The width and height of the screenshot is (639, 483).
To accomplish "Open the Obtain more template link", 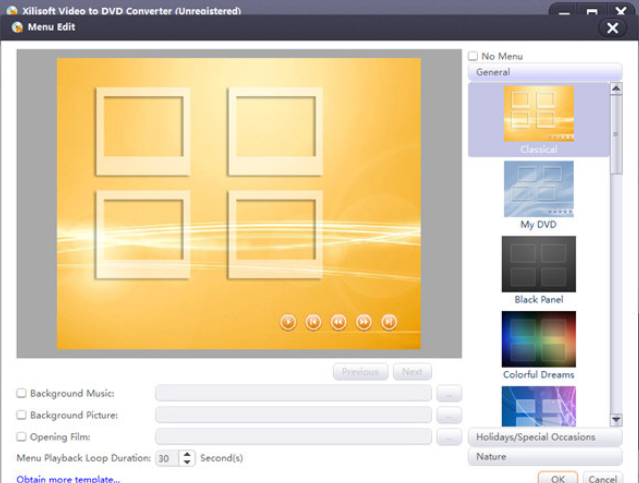I will tap(68, 479).
